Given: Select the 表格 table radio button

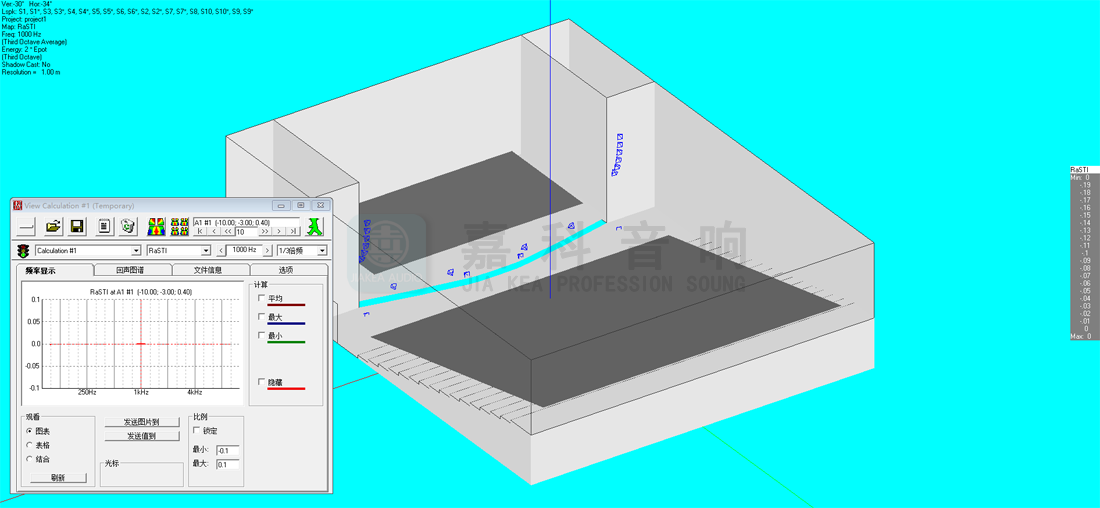Looking at the screenshot, I should 30,445.
